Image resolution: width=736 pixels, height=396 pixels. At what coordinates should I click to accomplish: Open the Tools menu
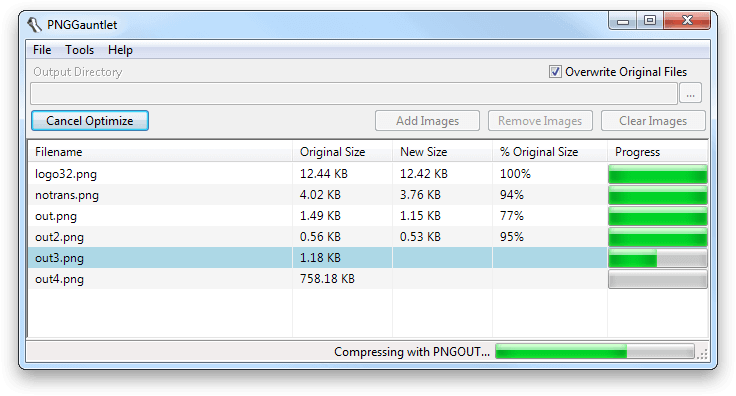click(79, 50)
